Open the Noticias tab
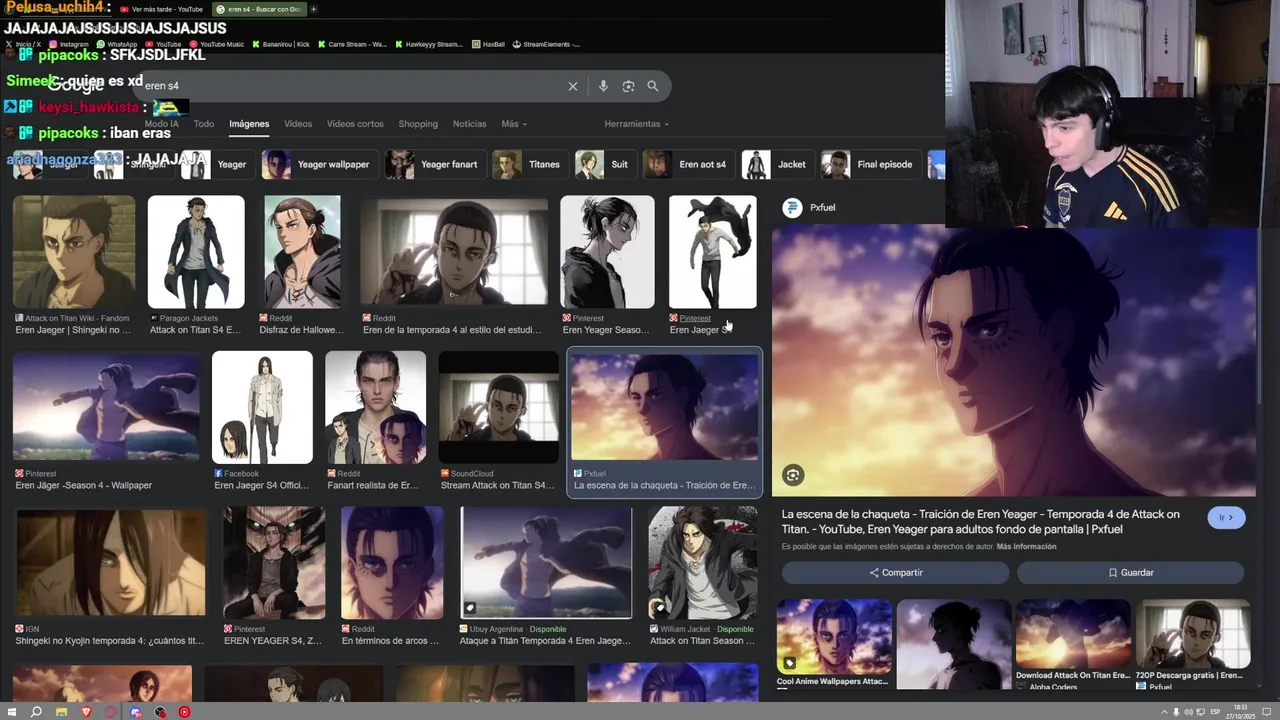 coord(469,124)
